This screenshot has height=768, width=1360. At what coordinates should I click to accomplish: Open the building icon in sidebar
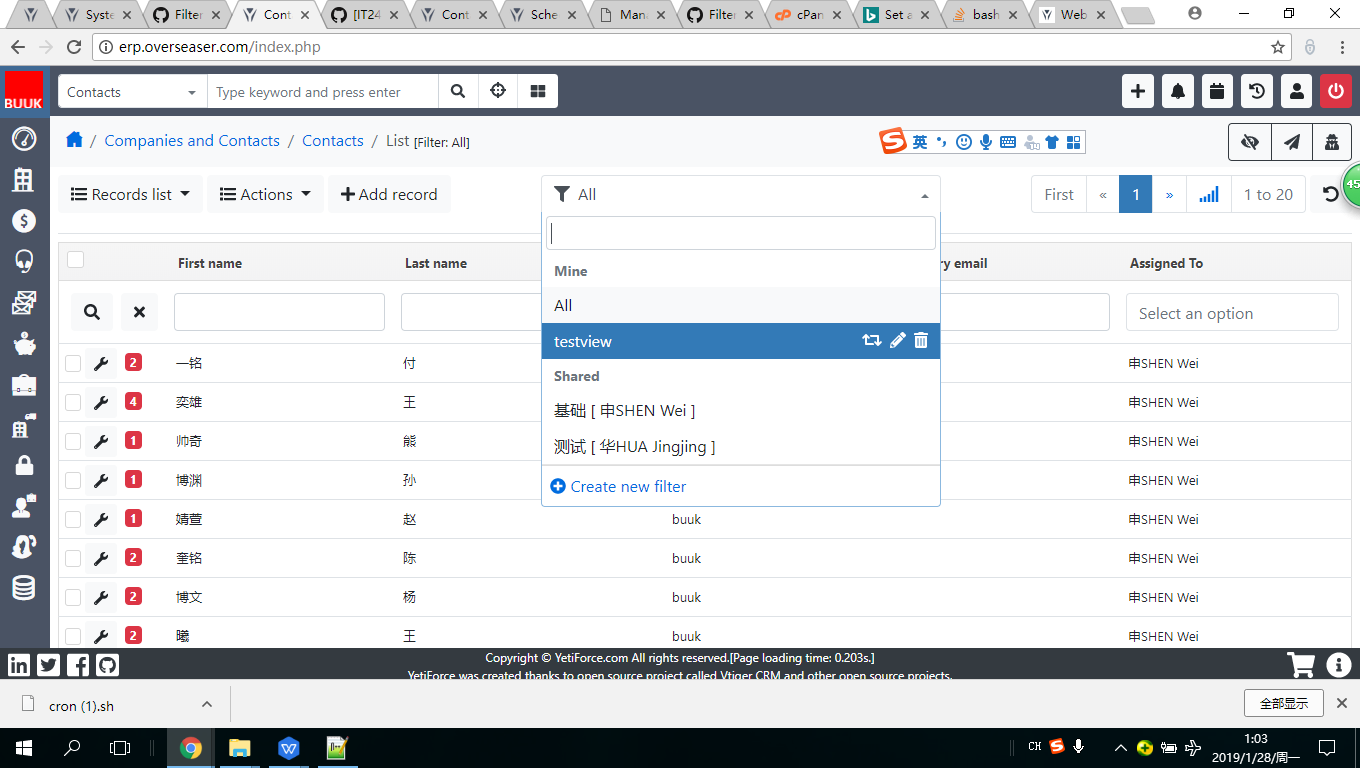click(24, 180)
